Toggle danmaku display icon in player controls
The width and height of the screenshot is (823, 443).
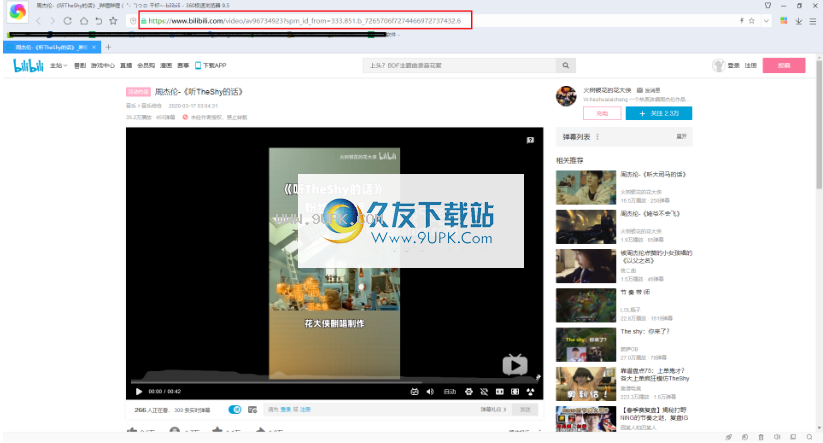[414, 392]
